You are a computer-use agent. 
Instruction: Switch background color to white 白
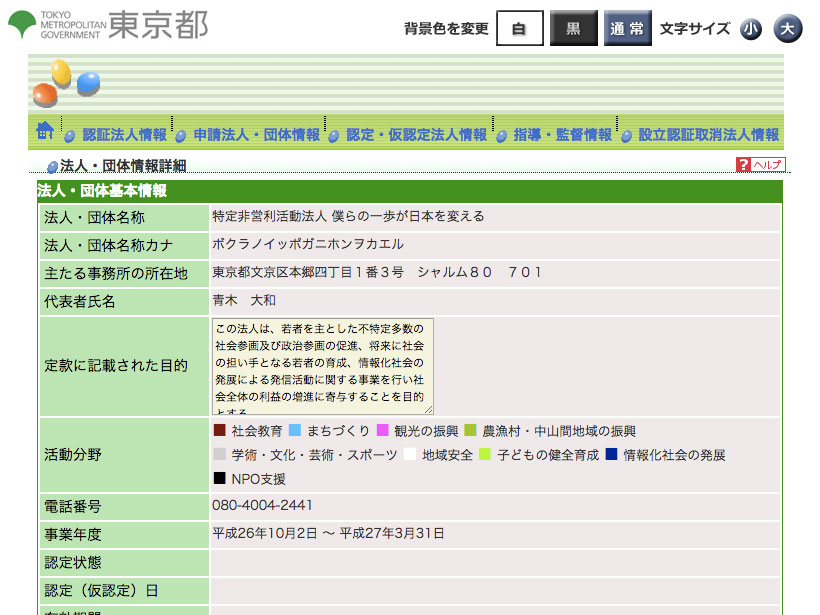[x=519, y=29]
